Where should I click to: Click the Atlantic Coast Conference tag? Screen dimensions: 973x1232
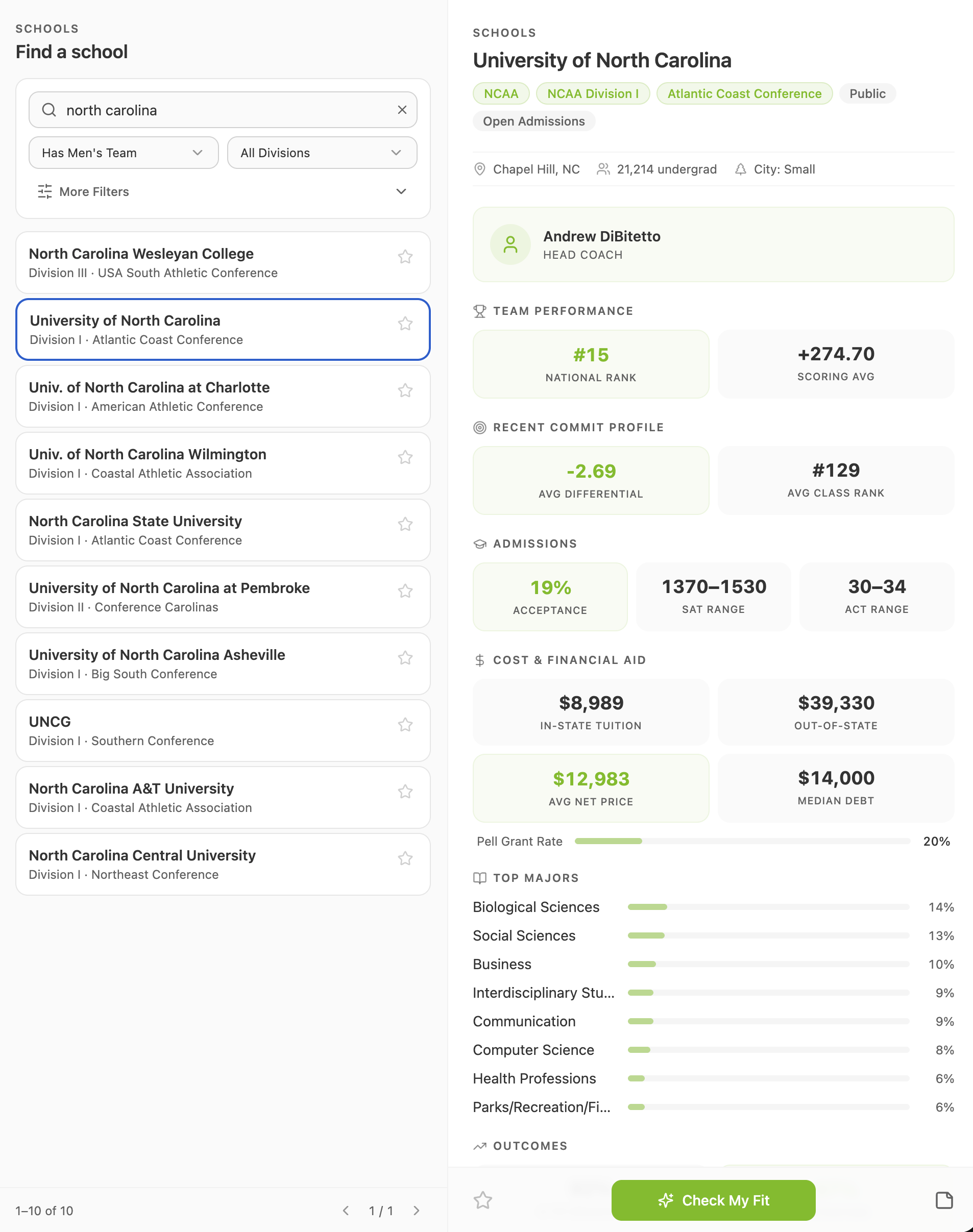(x=745, y=94)
